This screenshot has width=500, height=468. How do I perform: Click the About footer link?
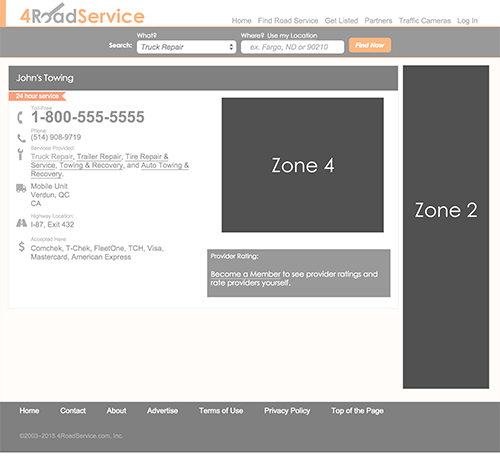click(x=116, y=411)
